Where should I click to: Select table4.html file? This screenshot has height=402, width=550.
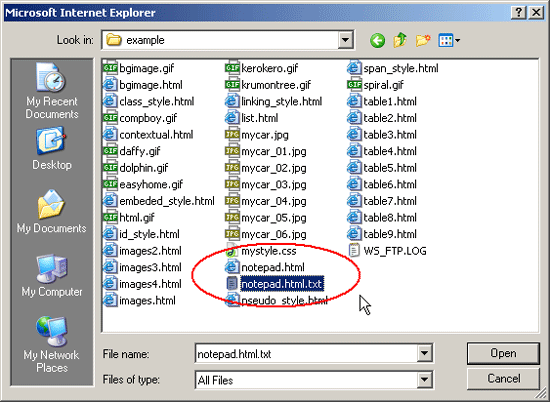click(x=382, y=151)
